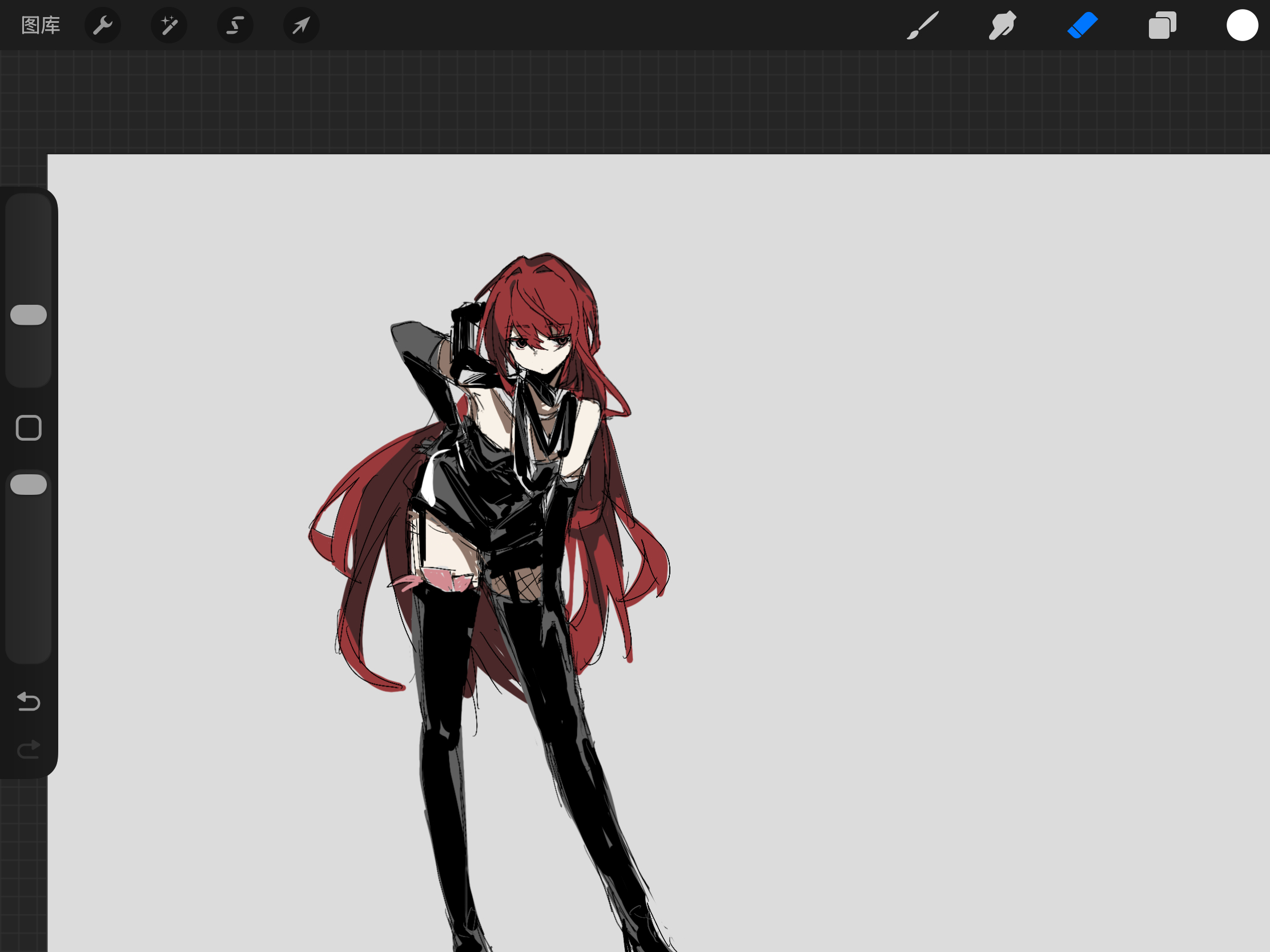Undo the last stroke
Image resolution: width=1270 pixels, height=952 pixels.
29,701
